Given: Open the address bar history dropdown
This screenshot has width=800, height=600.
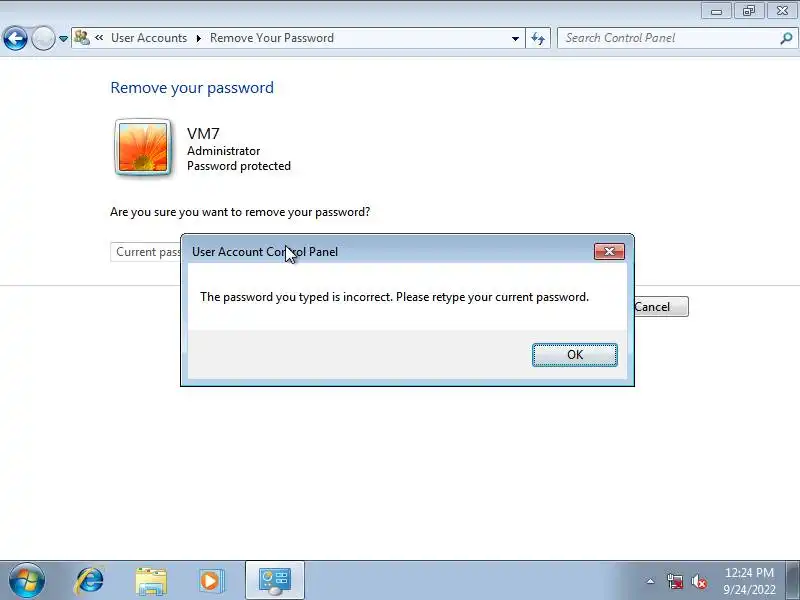Looking at the screenshot, I should coord(515,38).
